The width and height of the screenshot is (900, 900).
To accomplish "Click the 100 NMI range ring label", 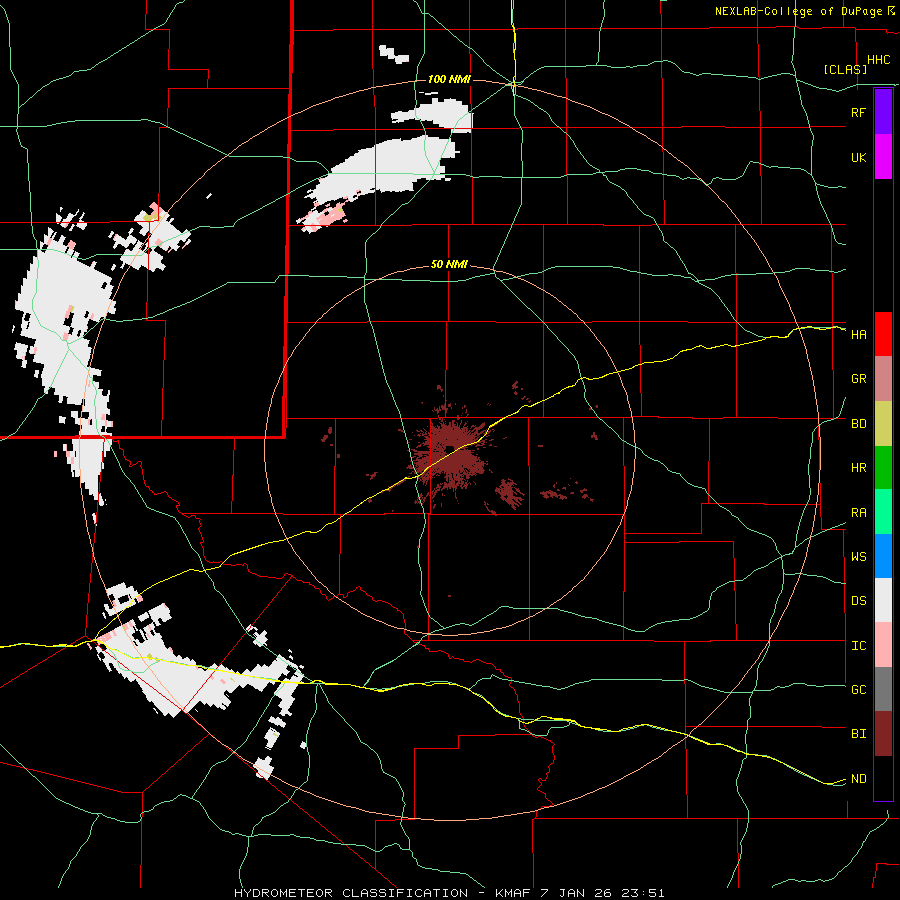I will (x=449, y=79).
